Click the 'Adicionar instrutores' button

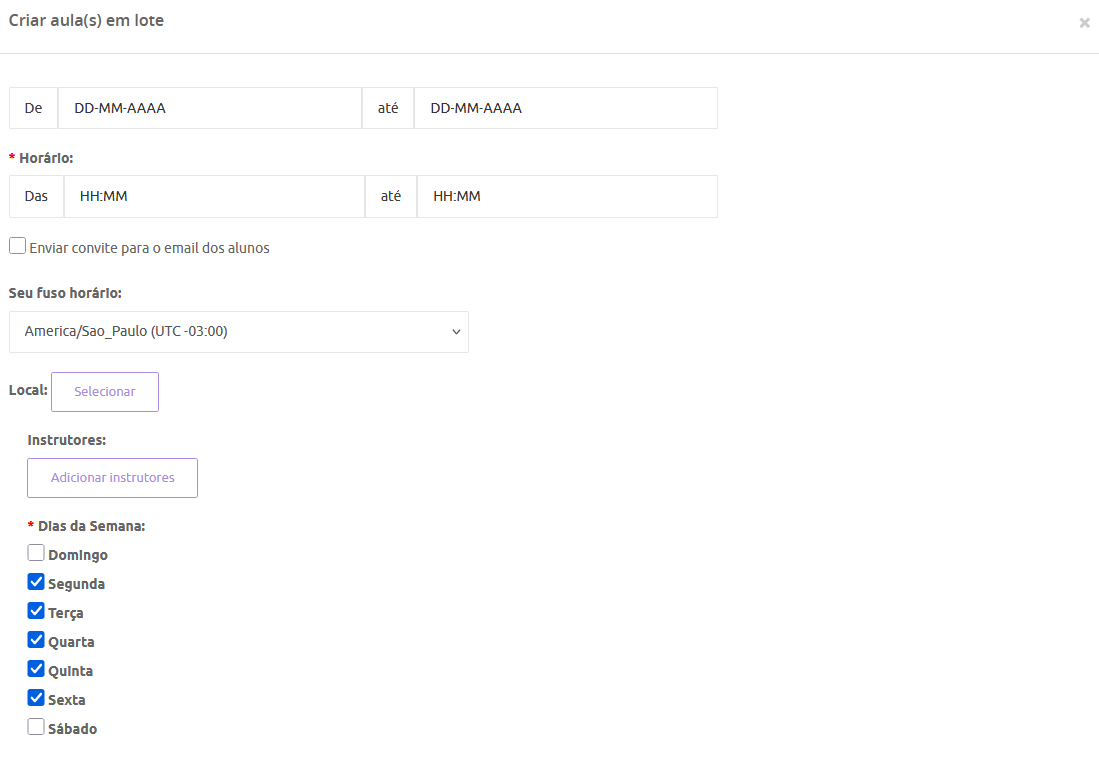click(112, 478)
